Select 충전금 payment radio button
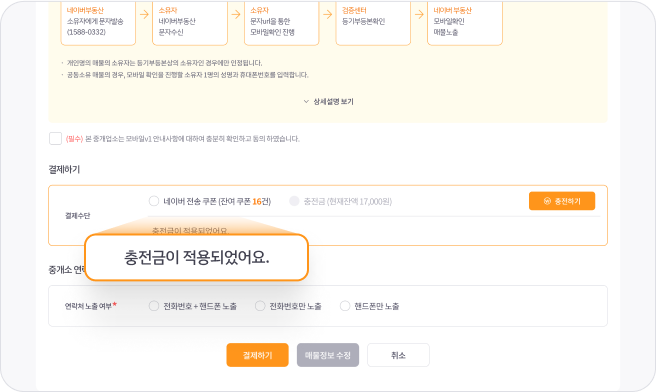Viewport: 656px width, 392px height. 294,201
